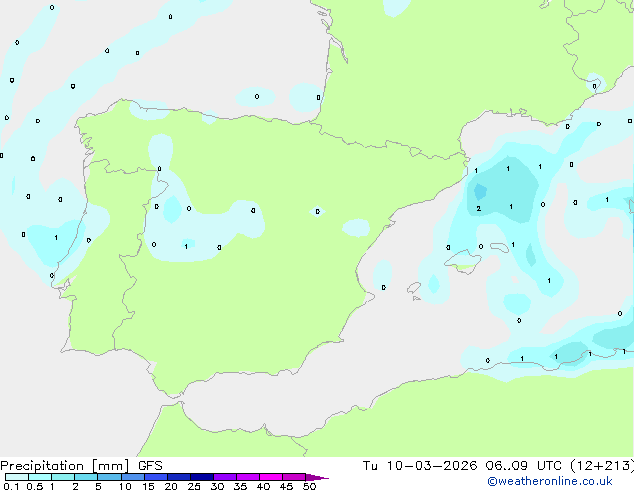Select the 5–10 mm legend color swatch
The image size is (634, 490).
(109, 477)
